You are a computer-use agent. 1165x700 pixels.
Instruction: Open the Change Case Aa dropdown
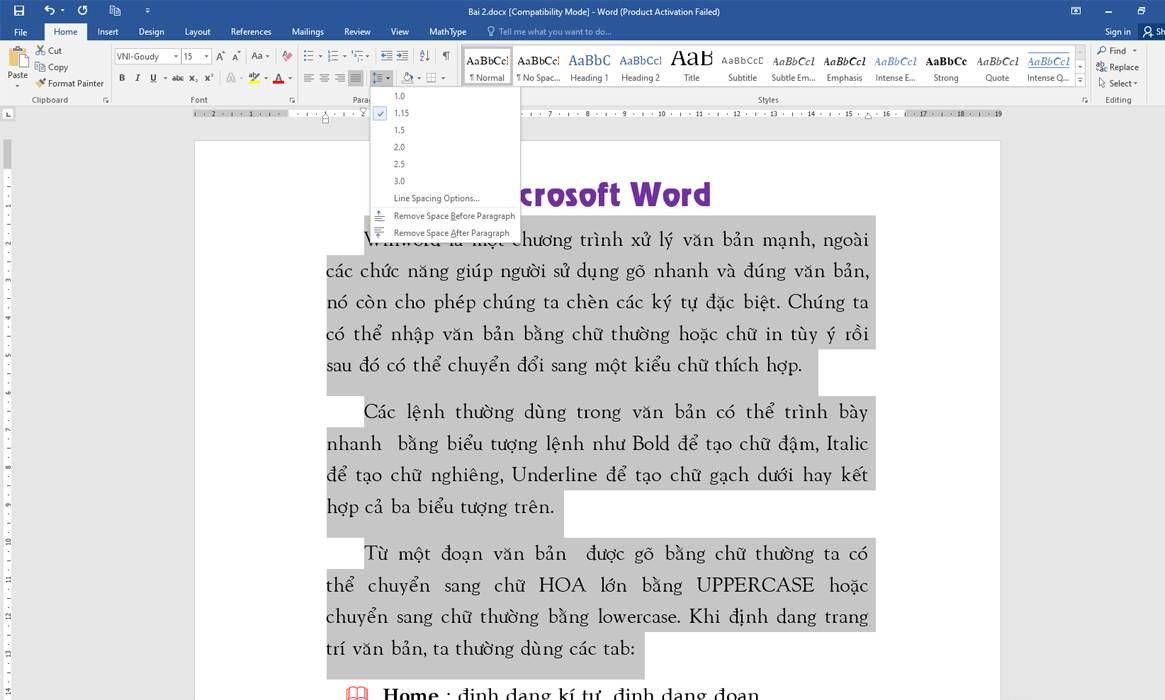click(x=260, y=56)
